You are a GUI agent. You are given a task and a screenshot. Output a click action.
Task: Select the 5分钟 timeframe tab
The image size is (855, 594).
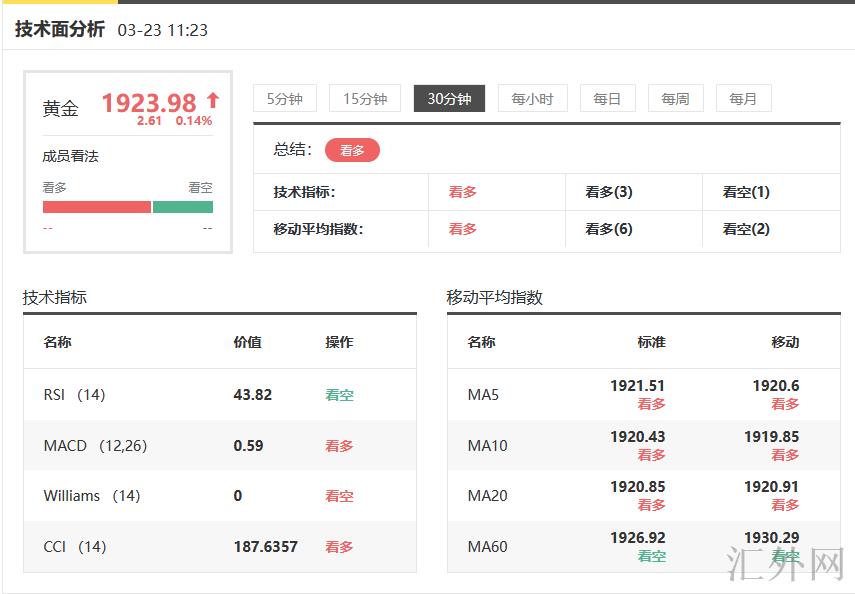[x=285, y=98]
